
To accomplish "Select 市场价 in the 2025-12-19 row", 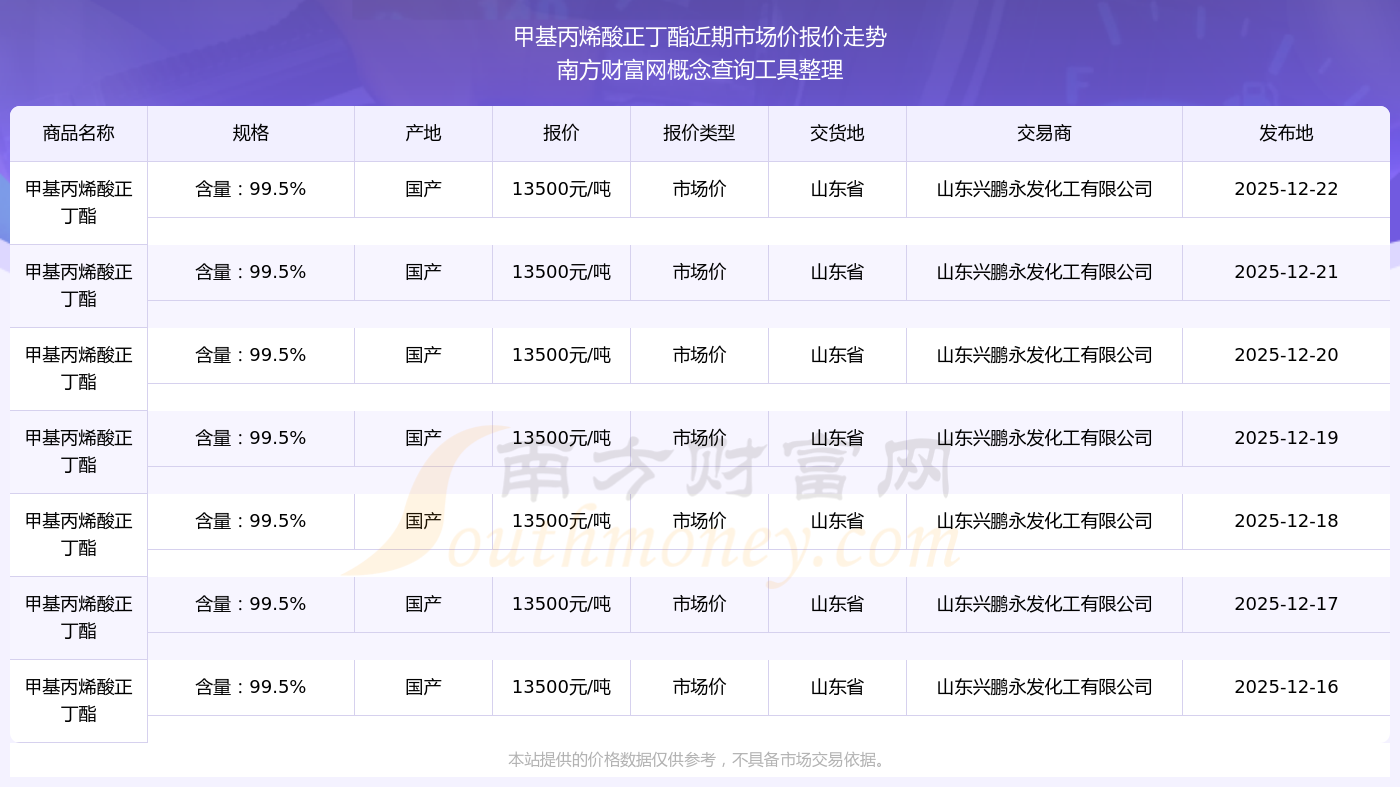I will click(x=700, y=438).
